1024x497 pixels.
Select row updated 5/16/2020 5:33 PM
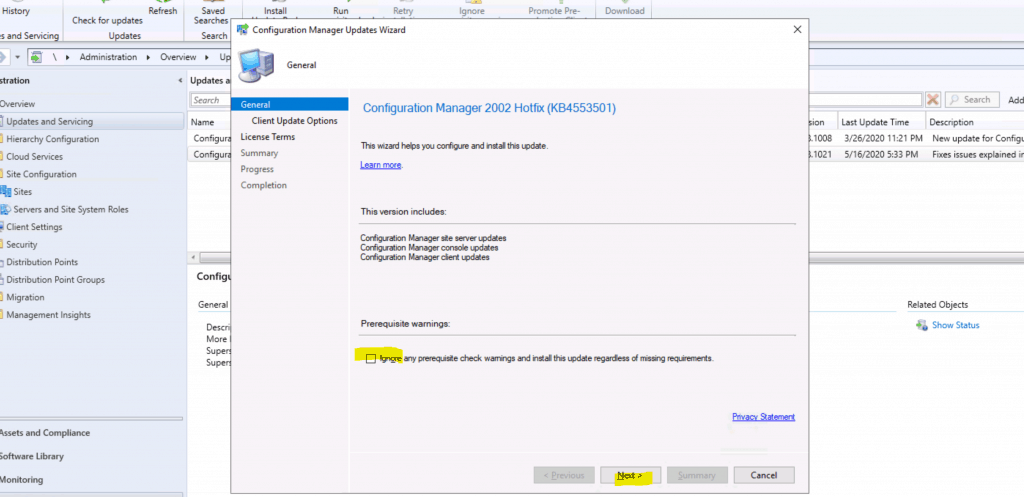pos(882,154)
